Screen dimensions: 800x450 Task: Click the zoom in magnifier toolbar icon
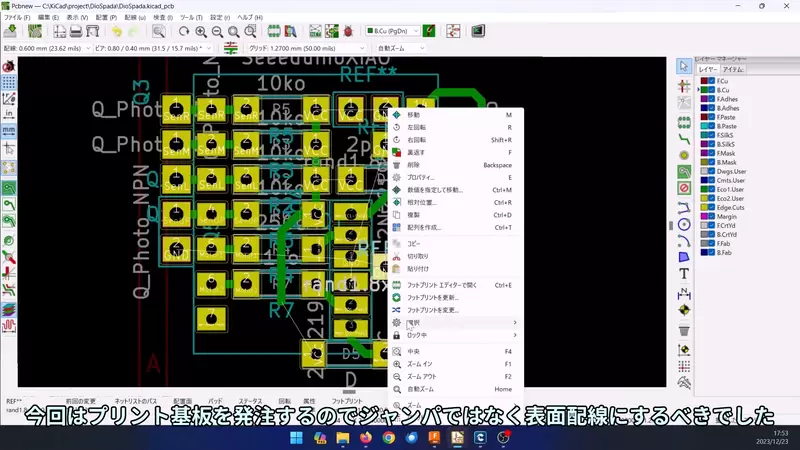201,32
